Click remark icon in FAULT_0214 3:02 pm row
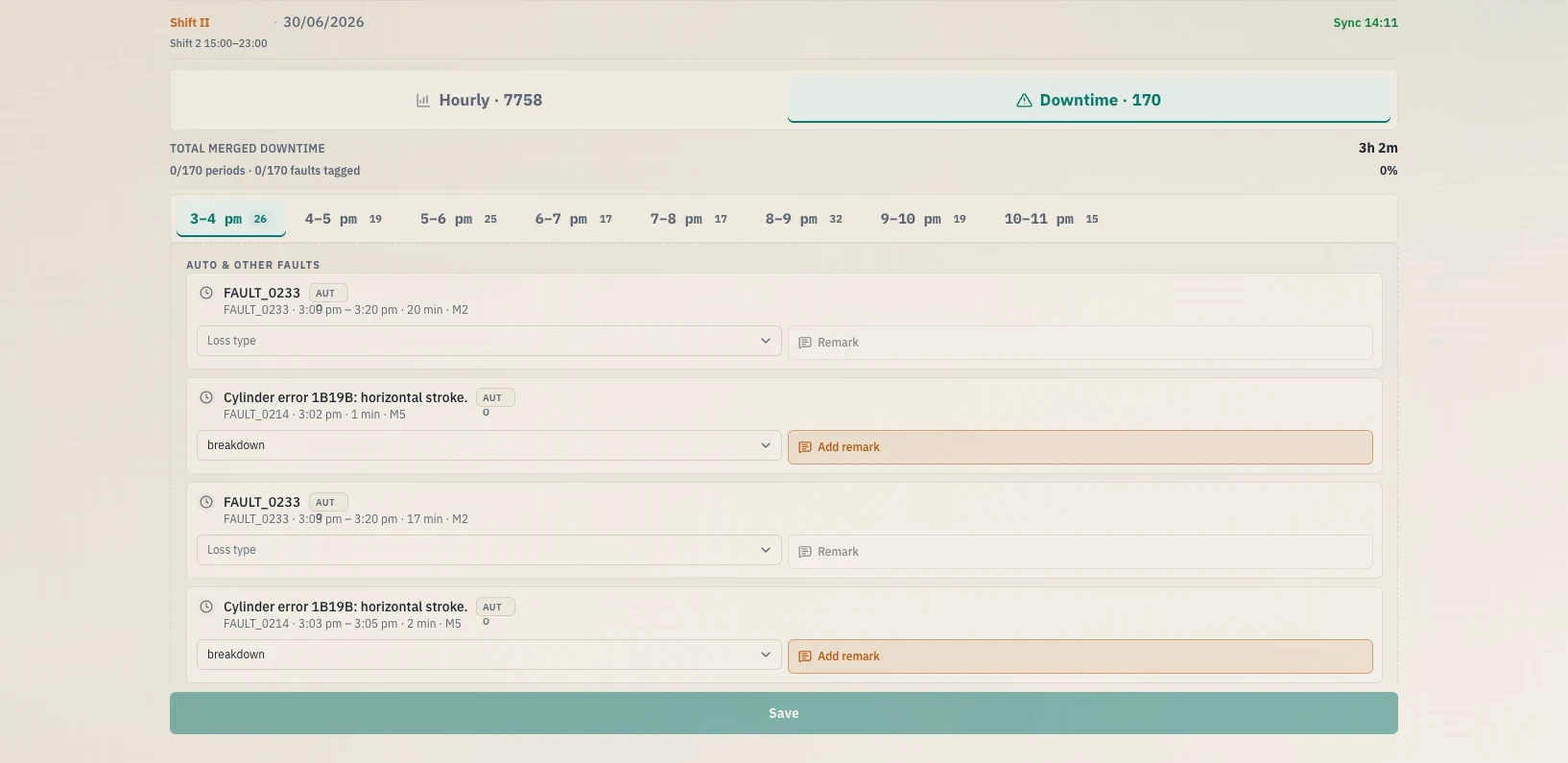The height and width of the screenshot is (763, 1568). tap(805, 447)
